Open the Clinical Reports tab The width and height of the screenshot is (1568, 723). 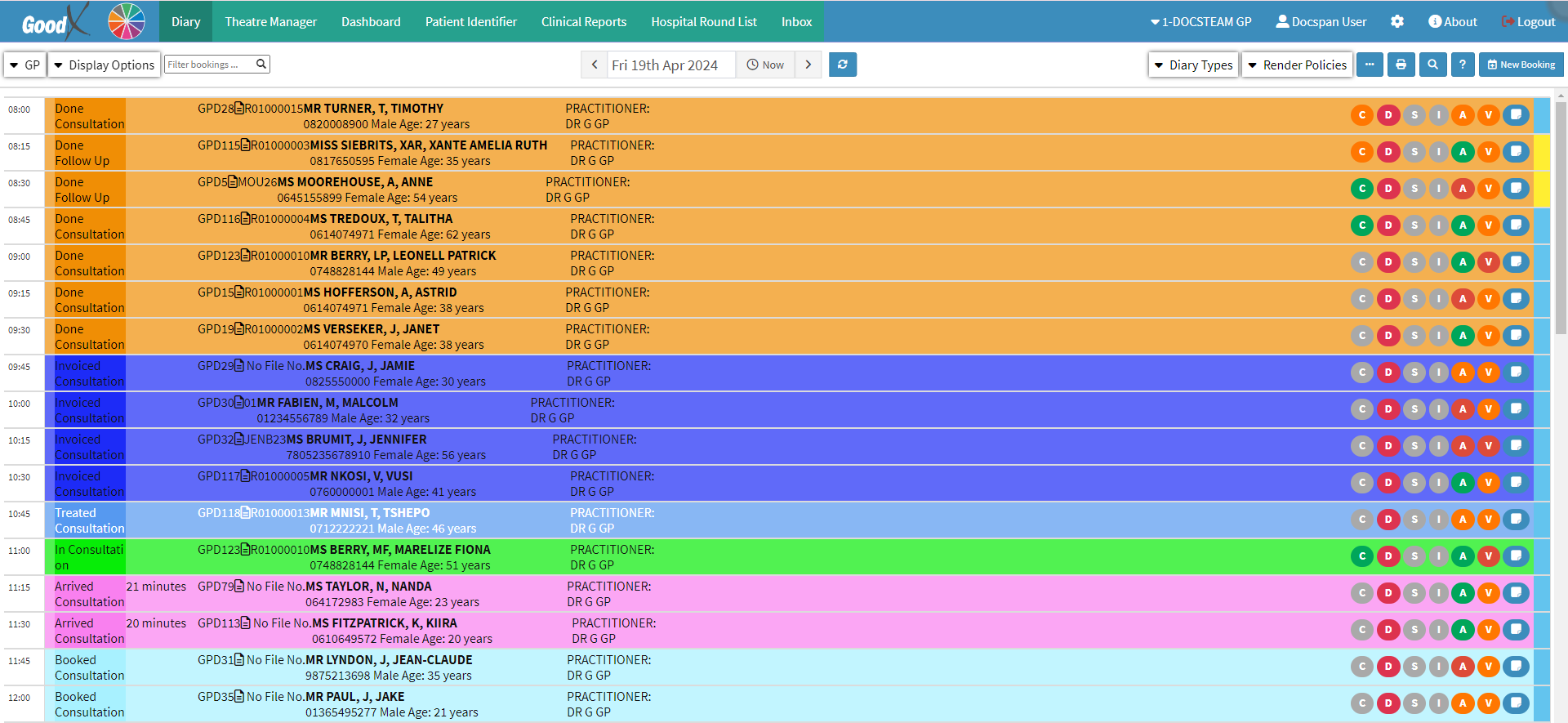[584, 22]
